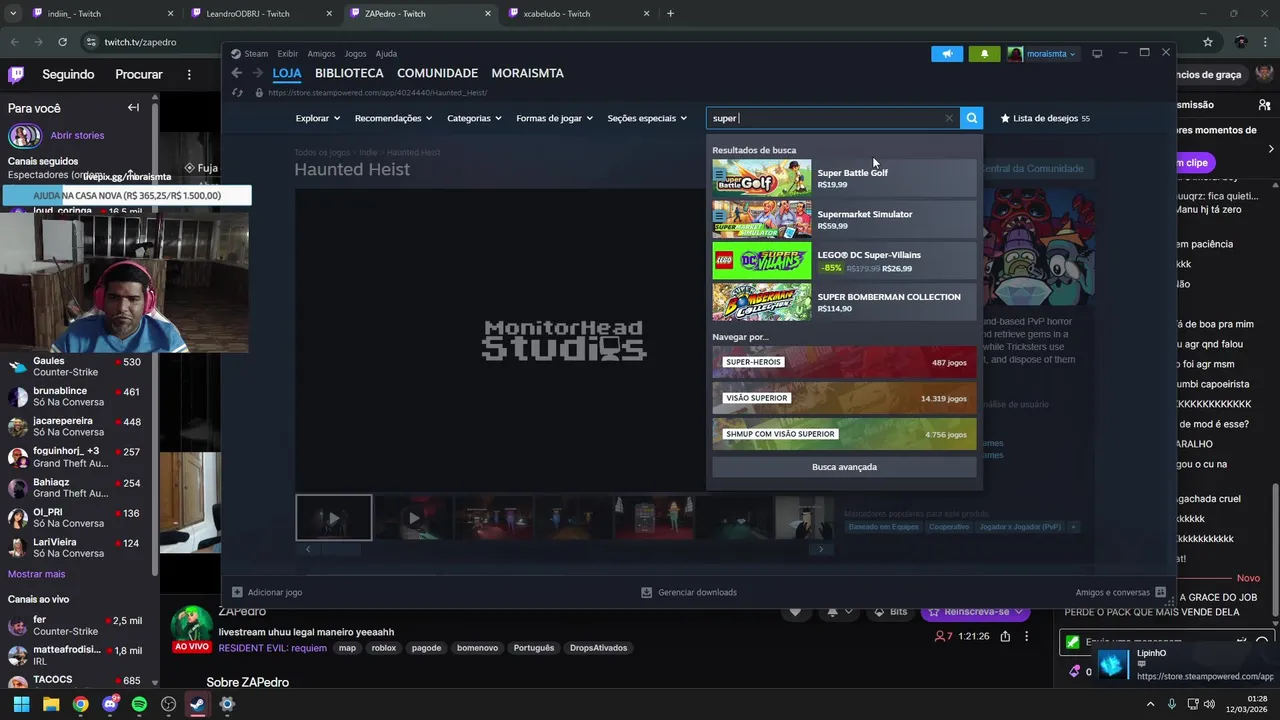The width and height of the screenshot is (1280, 720).
Task: Open Steam announcements megaphone button
Action: click(x=947, y=54)
